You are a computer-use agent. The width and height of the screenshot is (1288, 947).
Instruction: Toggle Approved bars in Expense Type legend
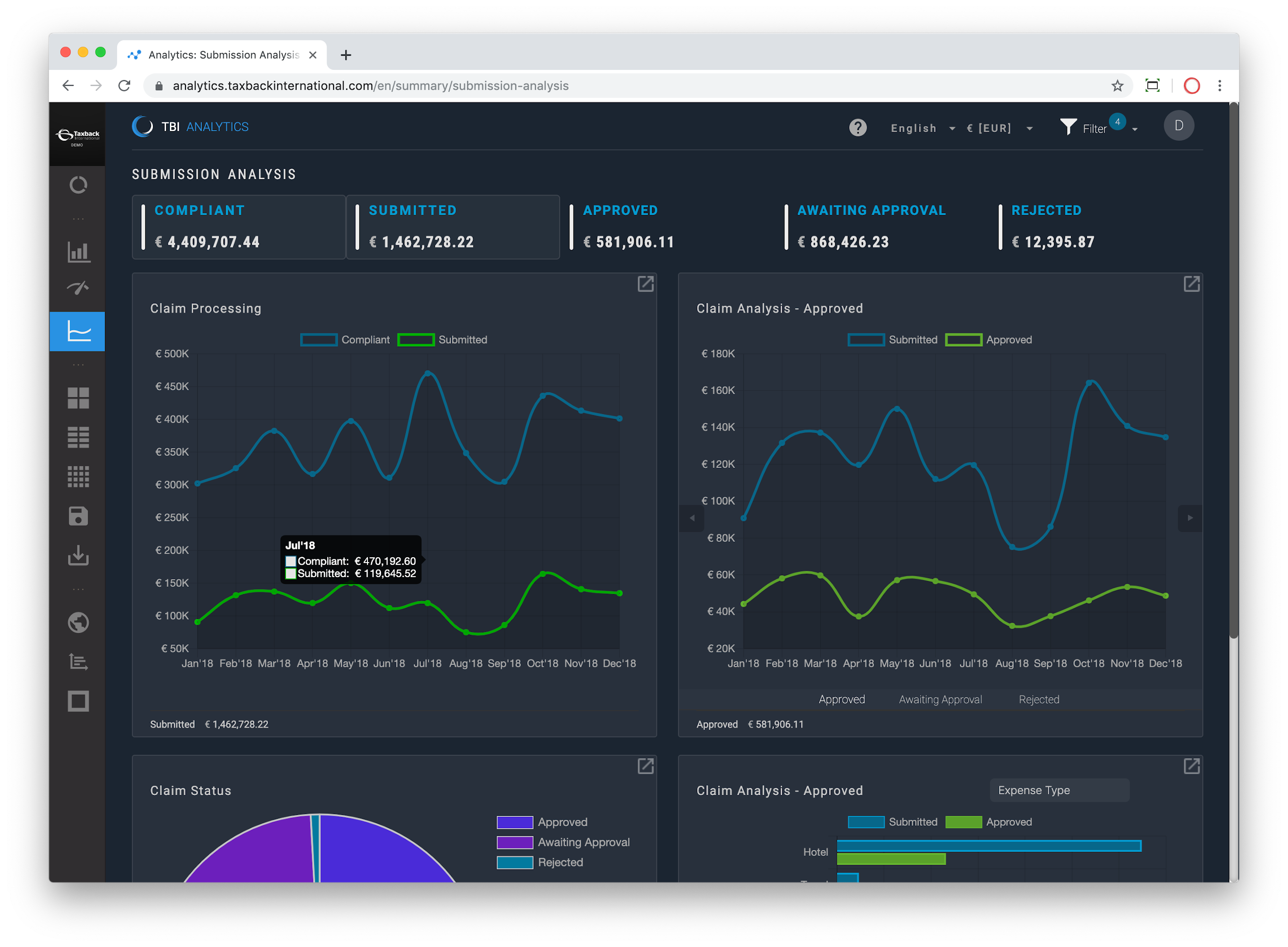click(x=988, y=822)
